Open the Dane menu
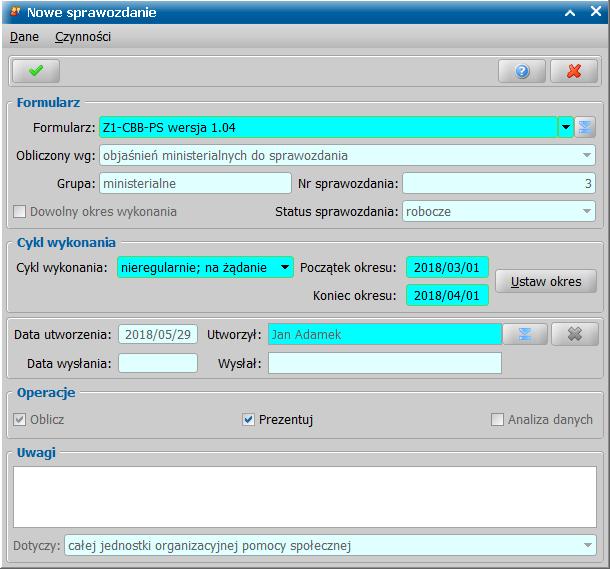Viewport: 610px width, 569px height. 24,37
